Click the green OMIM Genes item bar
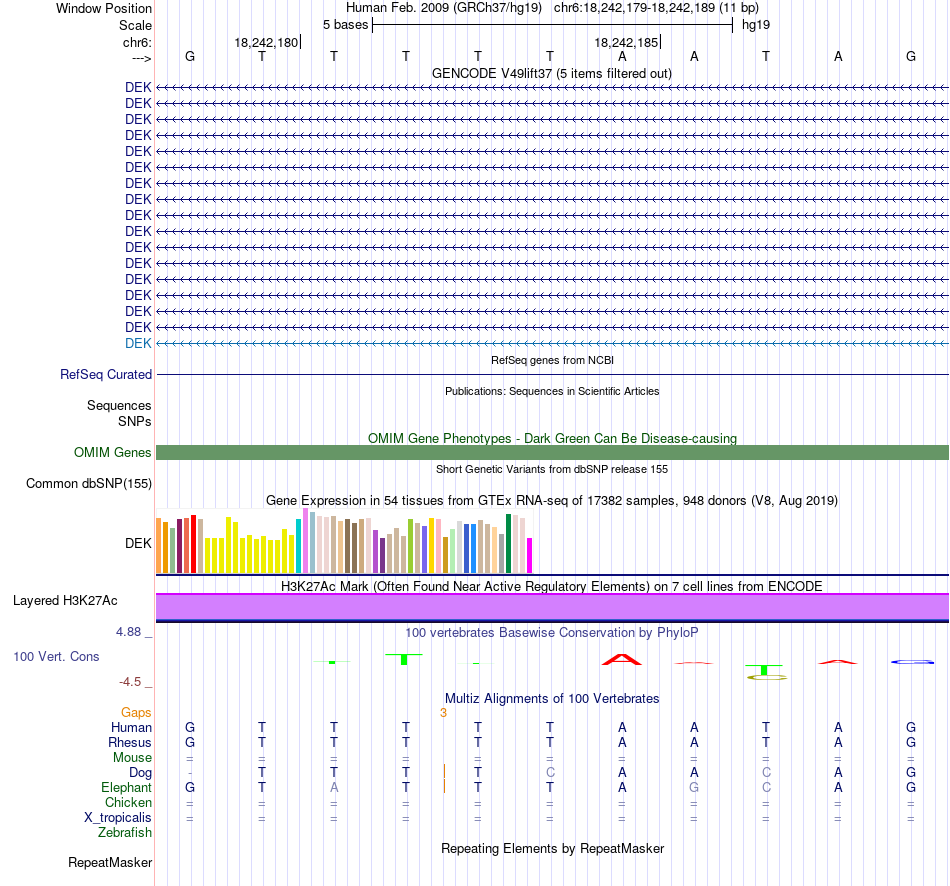 pos(552,453)
